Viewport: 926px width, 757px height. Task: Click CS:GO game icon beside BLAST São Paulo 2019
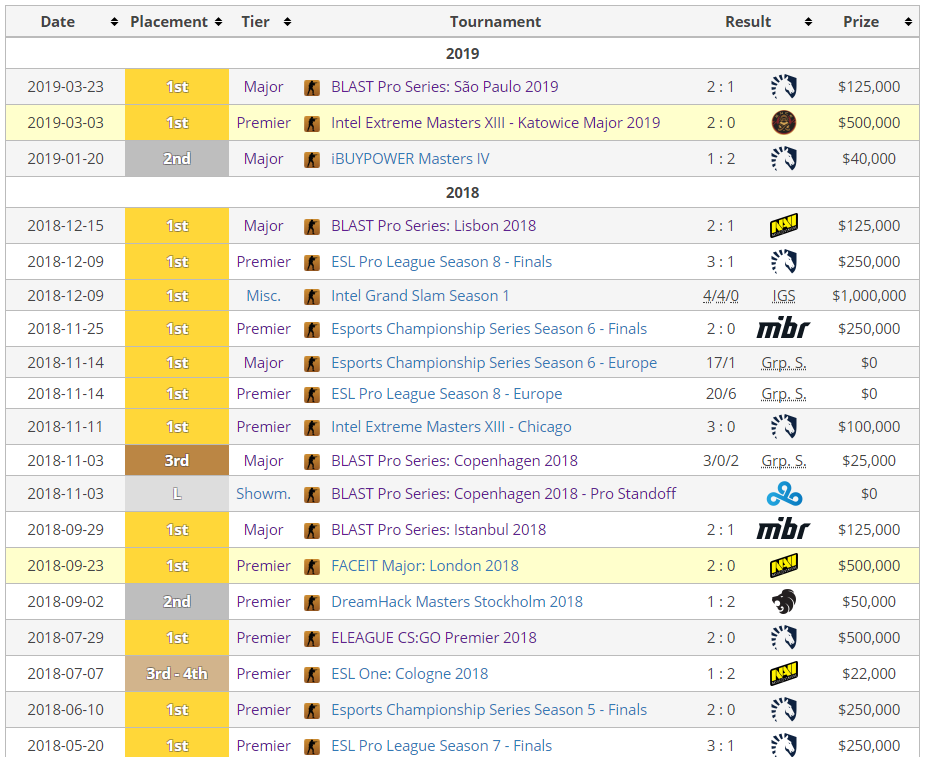pos(312,88)
